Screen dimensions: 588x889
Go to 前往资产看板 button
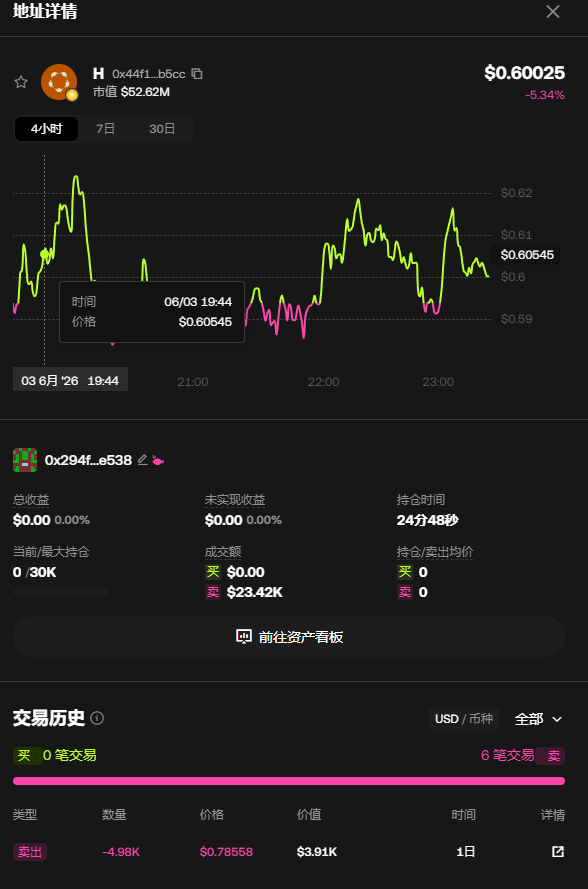click(x=289, y=637)
